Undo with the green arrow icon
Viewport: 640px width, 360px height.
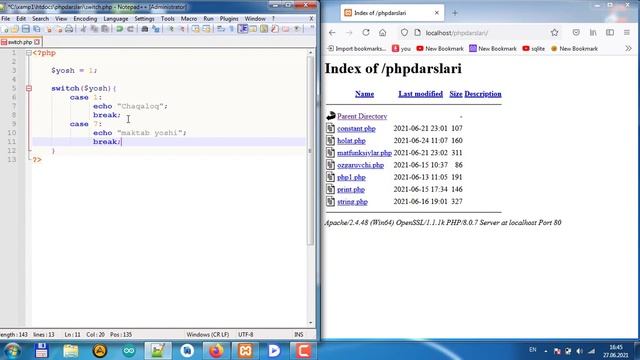[x=120, y=29]
